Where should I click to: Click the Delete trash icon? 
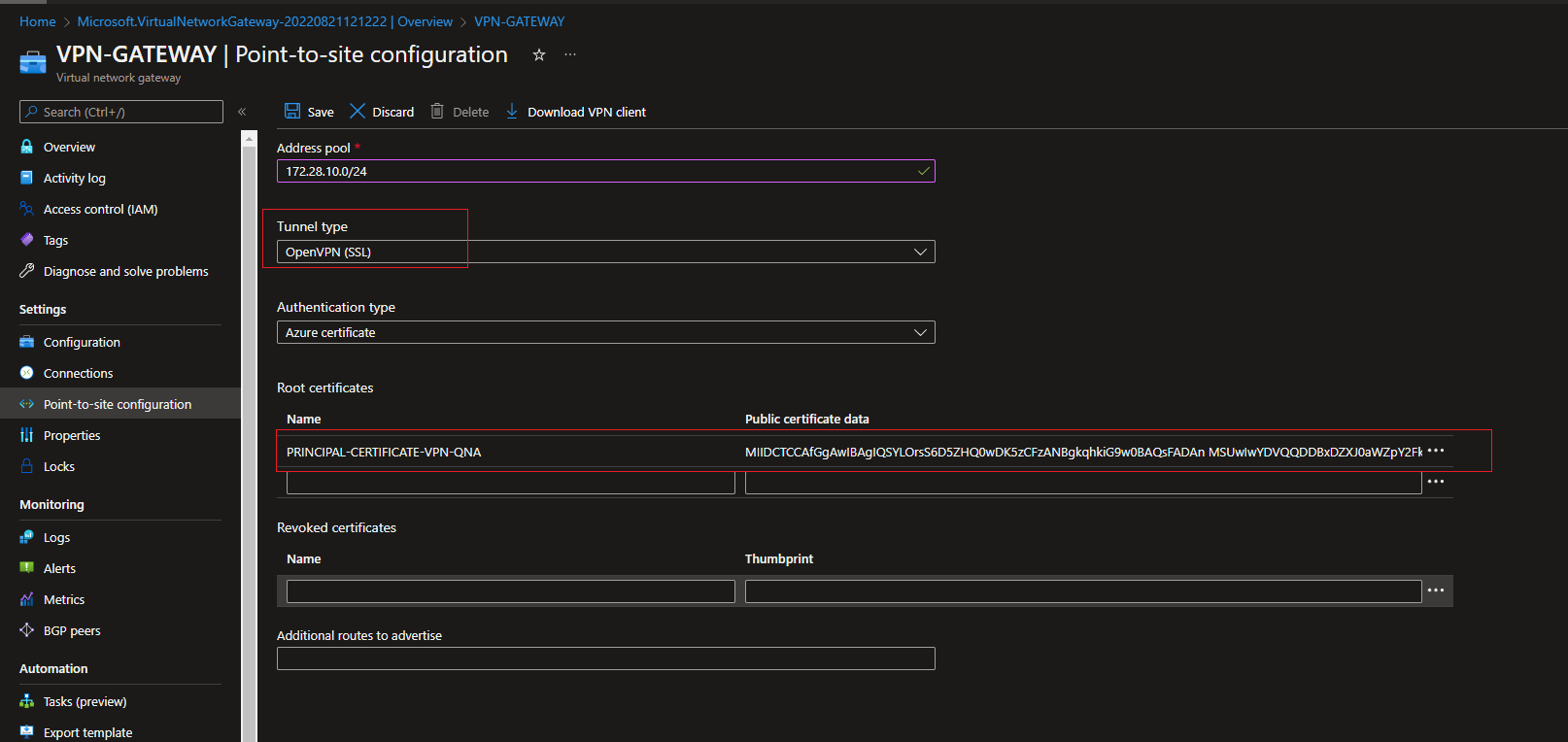(x=437, y=111)
